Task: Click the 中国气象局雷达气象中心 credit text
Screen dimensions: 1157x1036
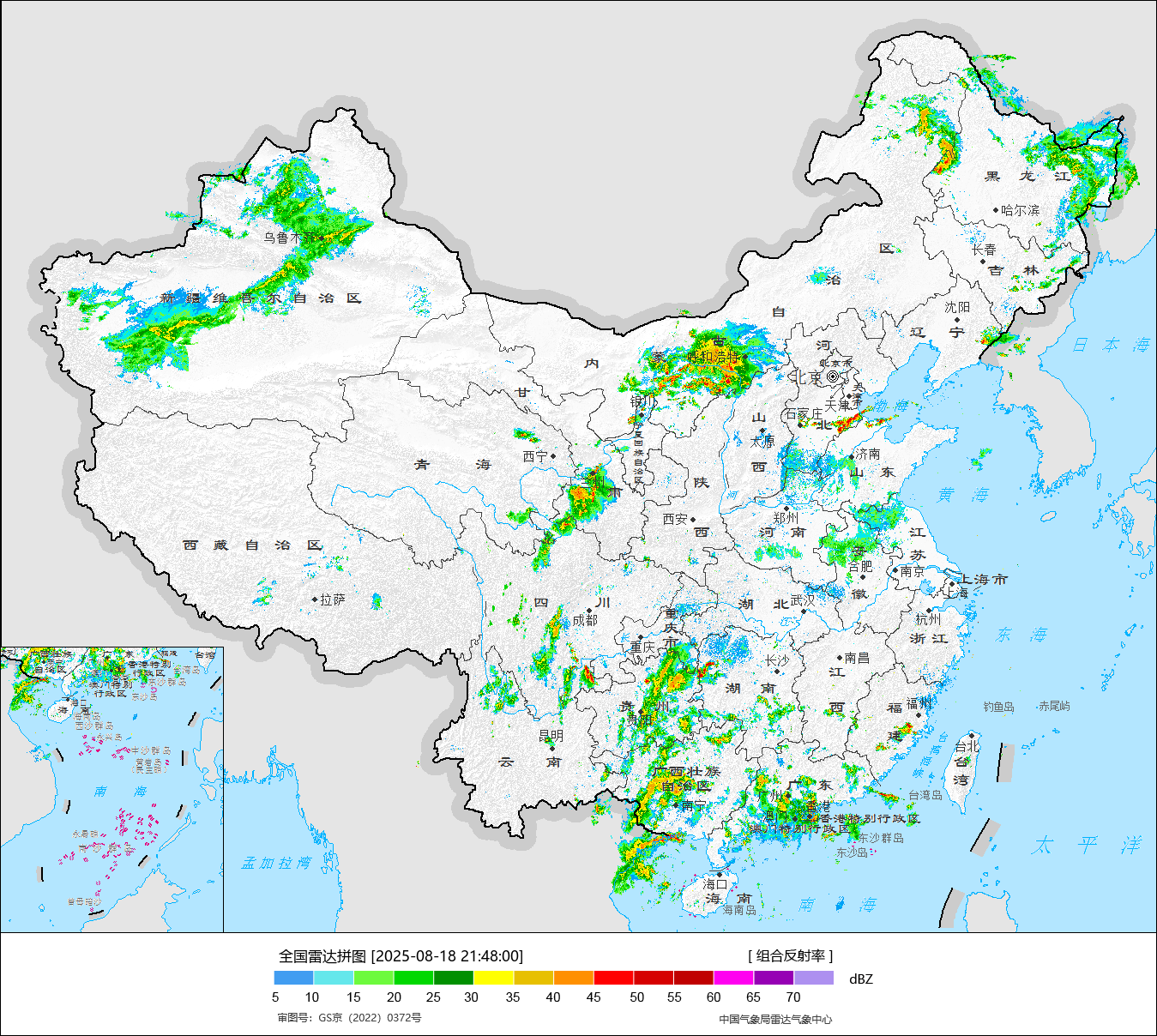Action: pyautogui.click(x=775, y=1019)
